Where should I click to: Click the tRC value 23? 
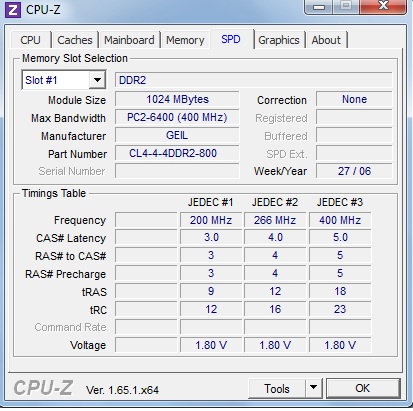click(340, 309)
